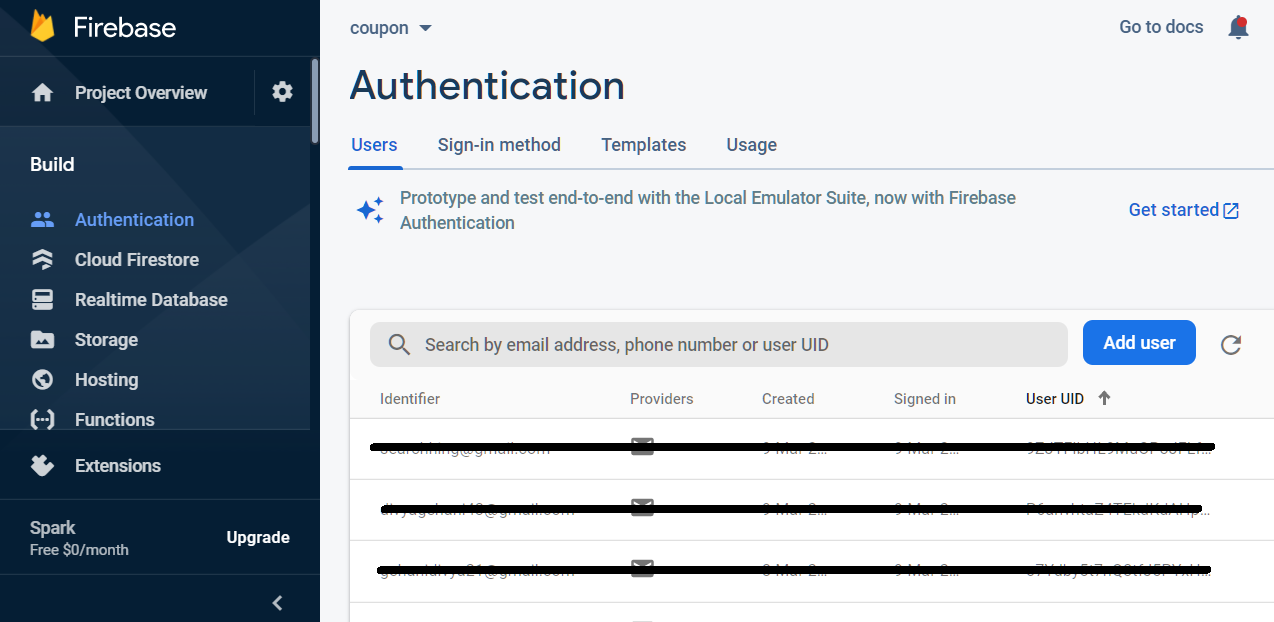The width and height of the screenshot is (1274, 622).
Task: Click the Identifier column header
Action: [410, 399]
